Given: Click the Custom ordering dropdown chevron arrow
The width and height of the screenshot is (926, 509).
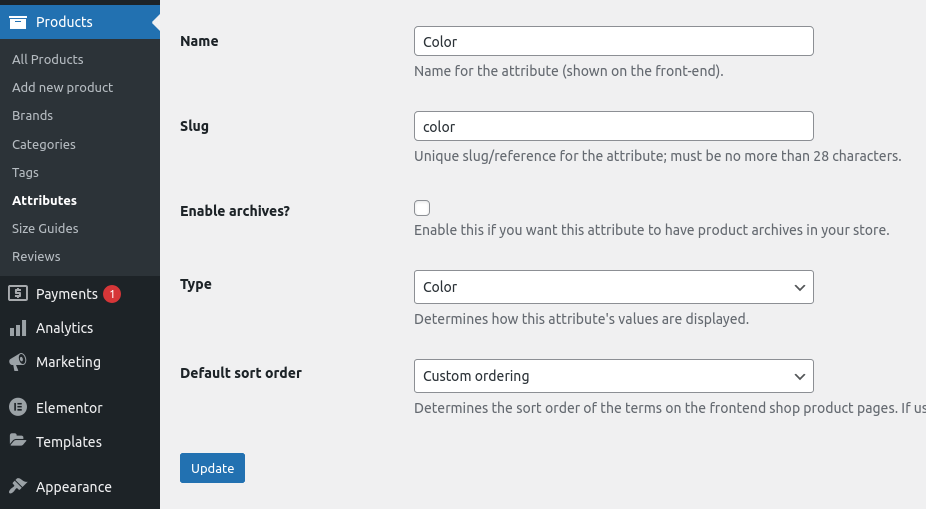Looking at the screenshot, I should (x=800, y=377).
